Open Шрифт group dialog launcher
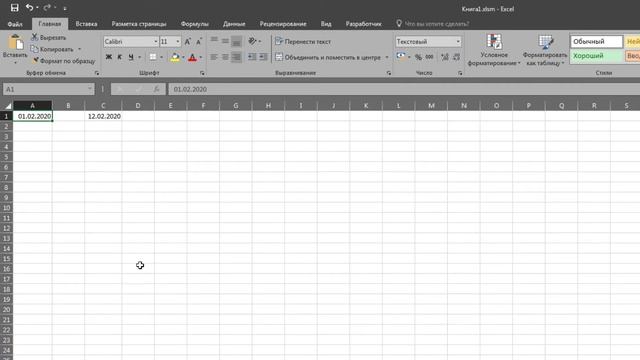Viewport: 640px width, 360px height. [x=202, y=73]
